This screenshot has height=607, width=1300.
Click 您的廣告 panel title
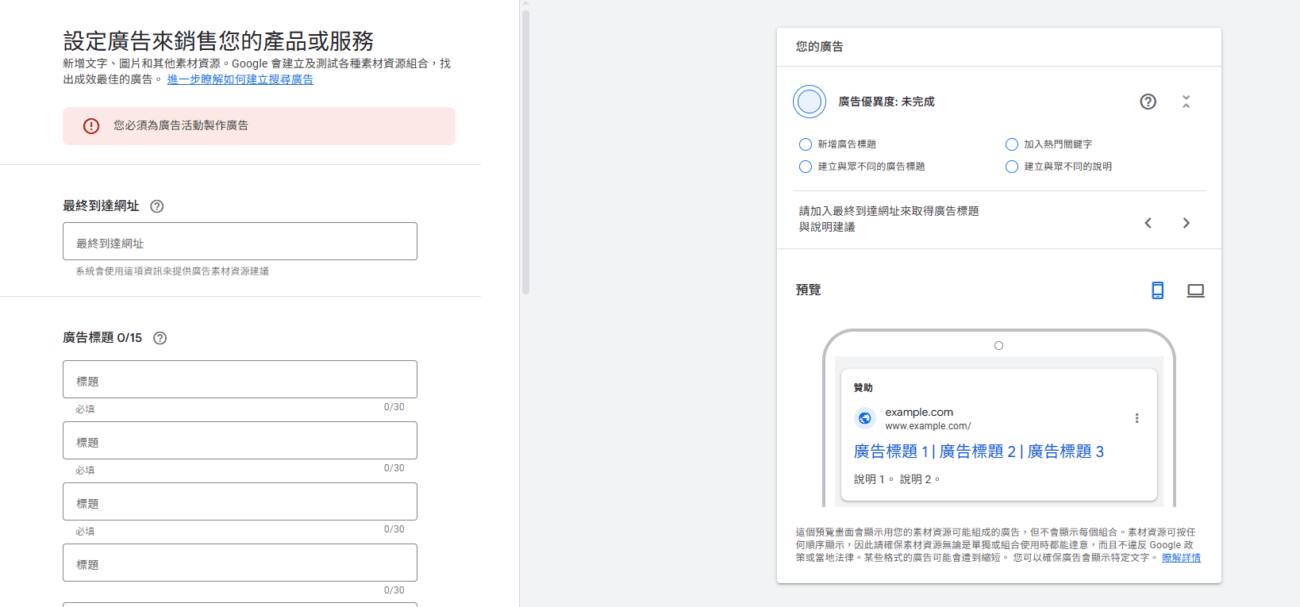(819, 46)
